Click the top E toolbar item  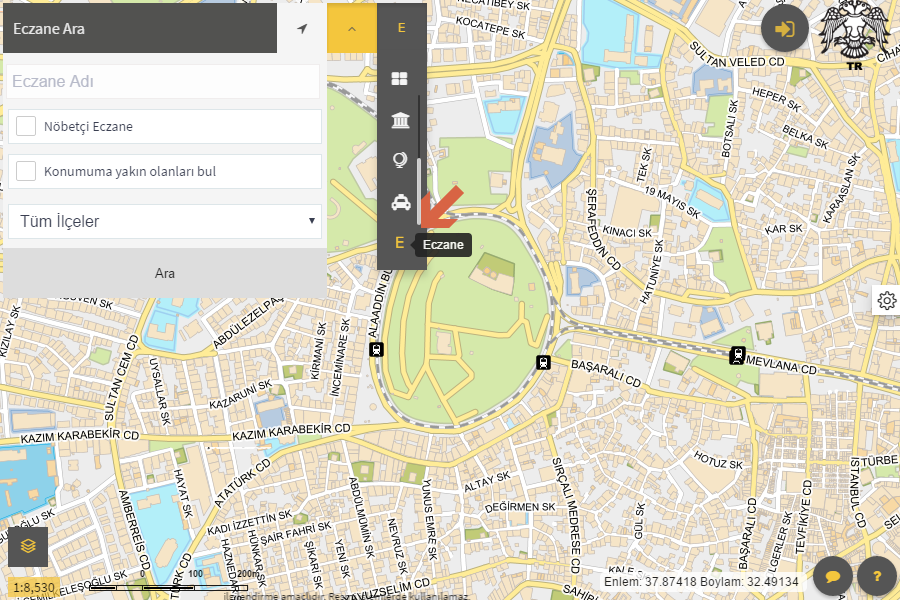coord(401,28)
